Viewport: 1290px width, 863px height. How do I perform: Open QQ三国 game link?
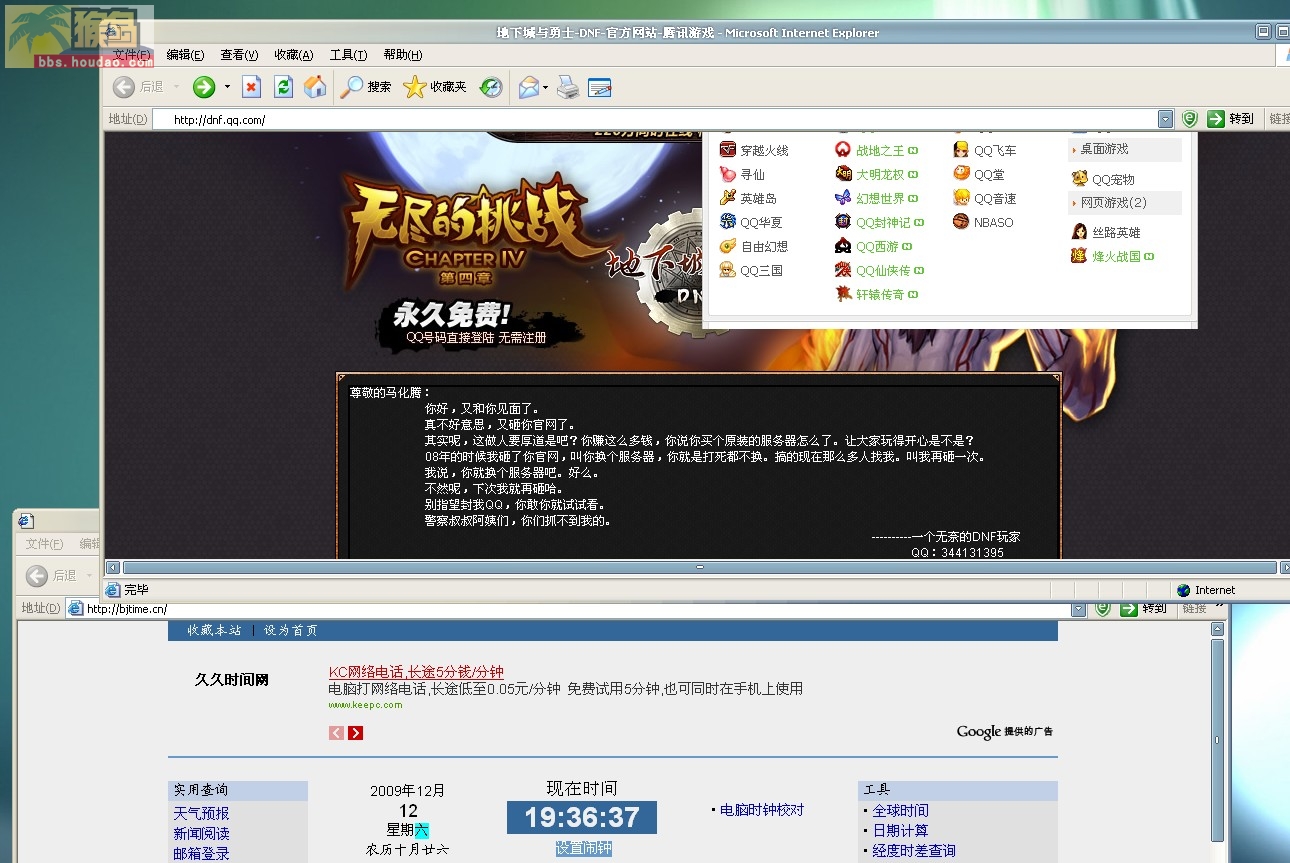(761, 270)
